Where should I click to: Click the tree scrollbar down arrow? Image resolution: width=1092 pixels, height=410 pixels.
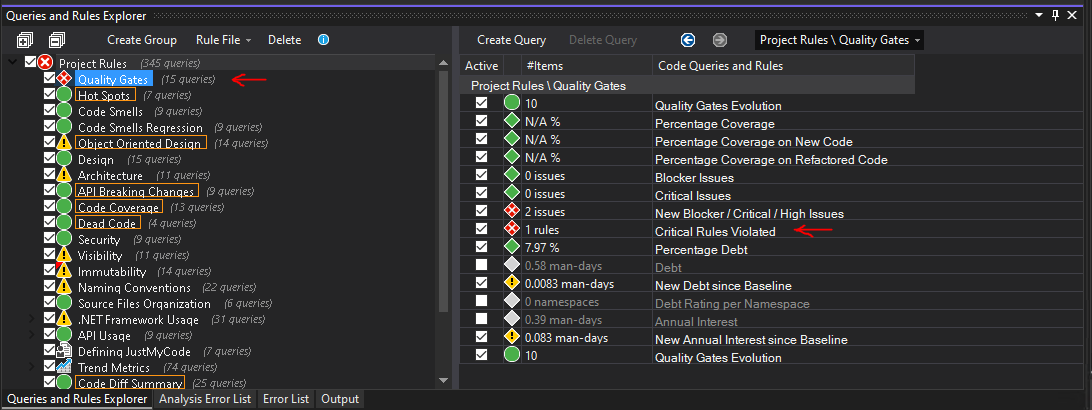[x=444, y=380]
